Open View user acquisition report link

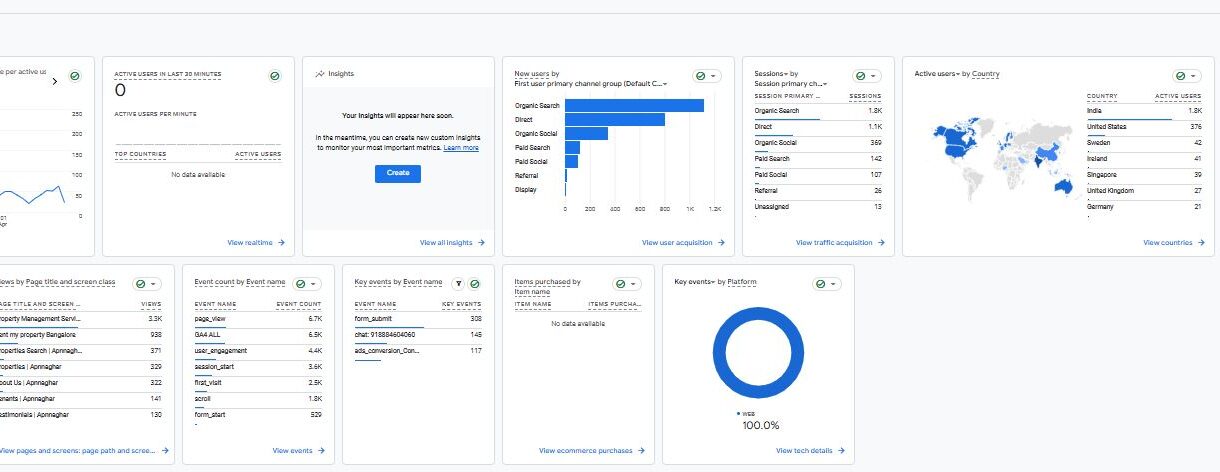point(682,243)
